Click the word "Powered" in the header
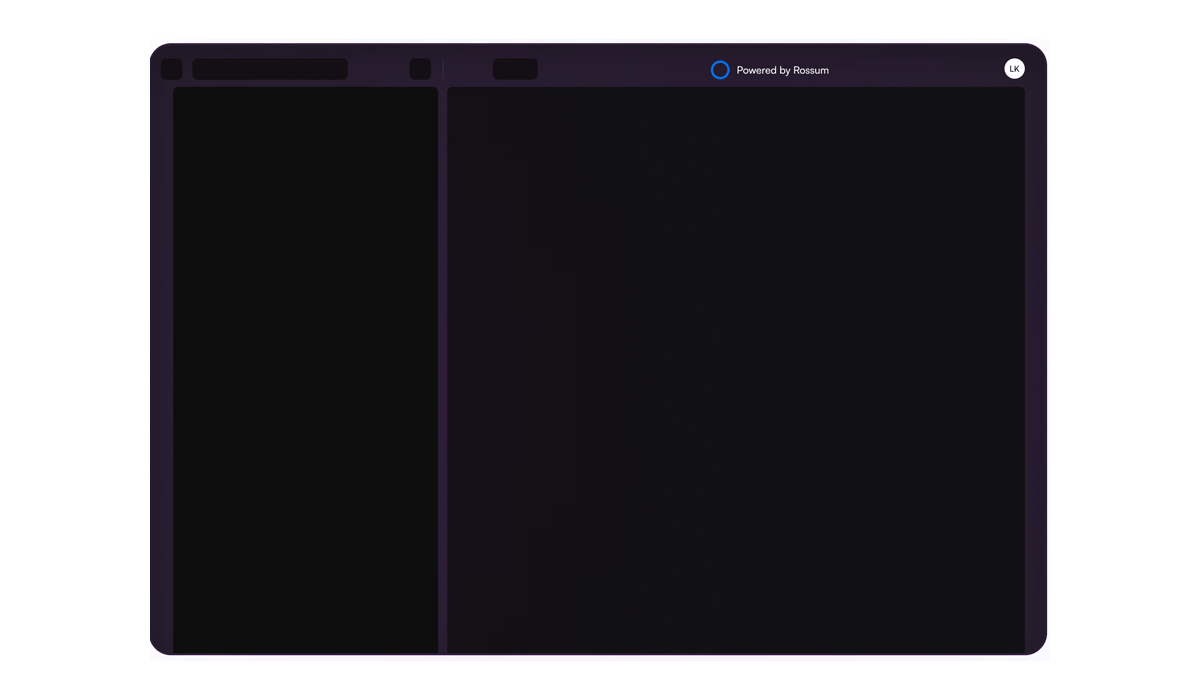This screenshot has width=1200, height=700. pyautogui.click(x=756, y=70)
